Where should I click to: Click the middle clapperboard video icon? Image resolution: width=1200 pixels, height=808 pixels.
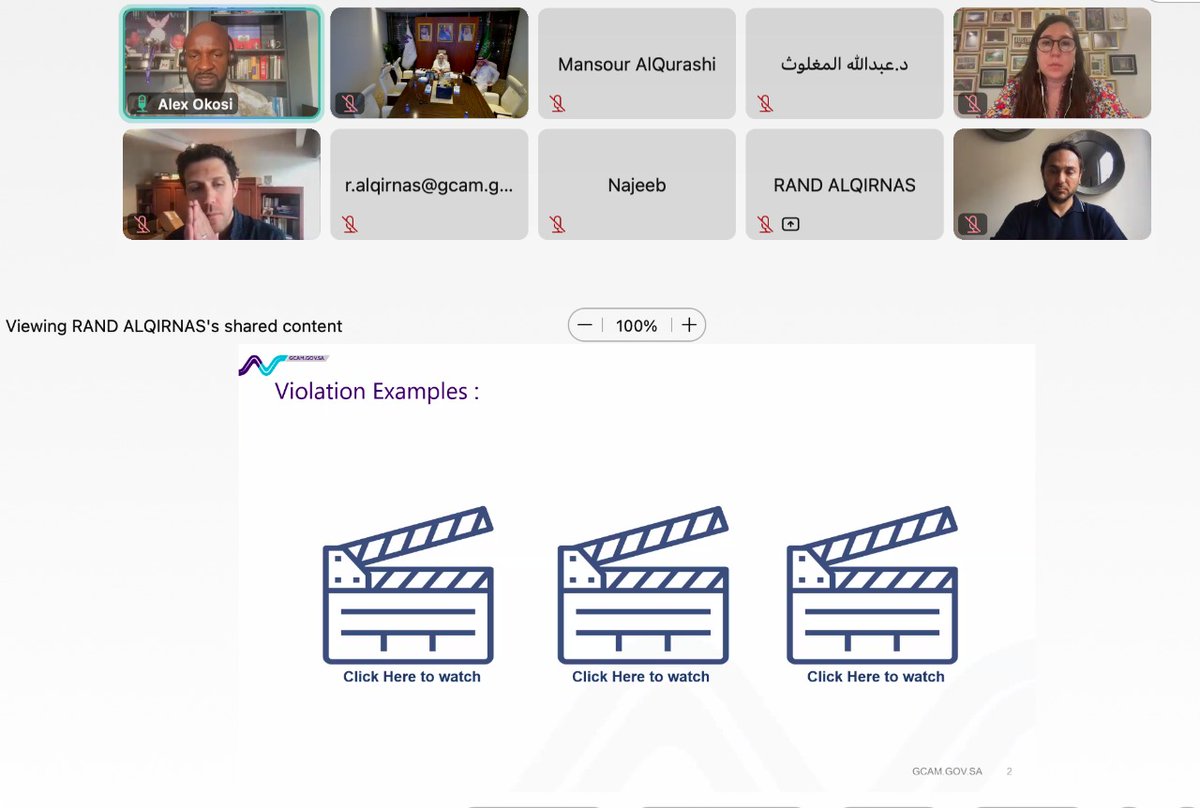(x=643, y=585)
